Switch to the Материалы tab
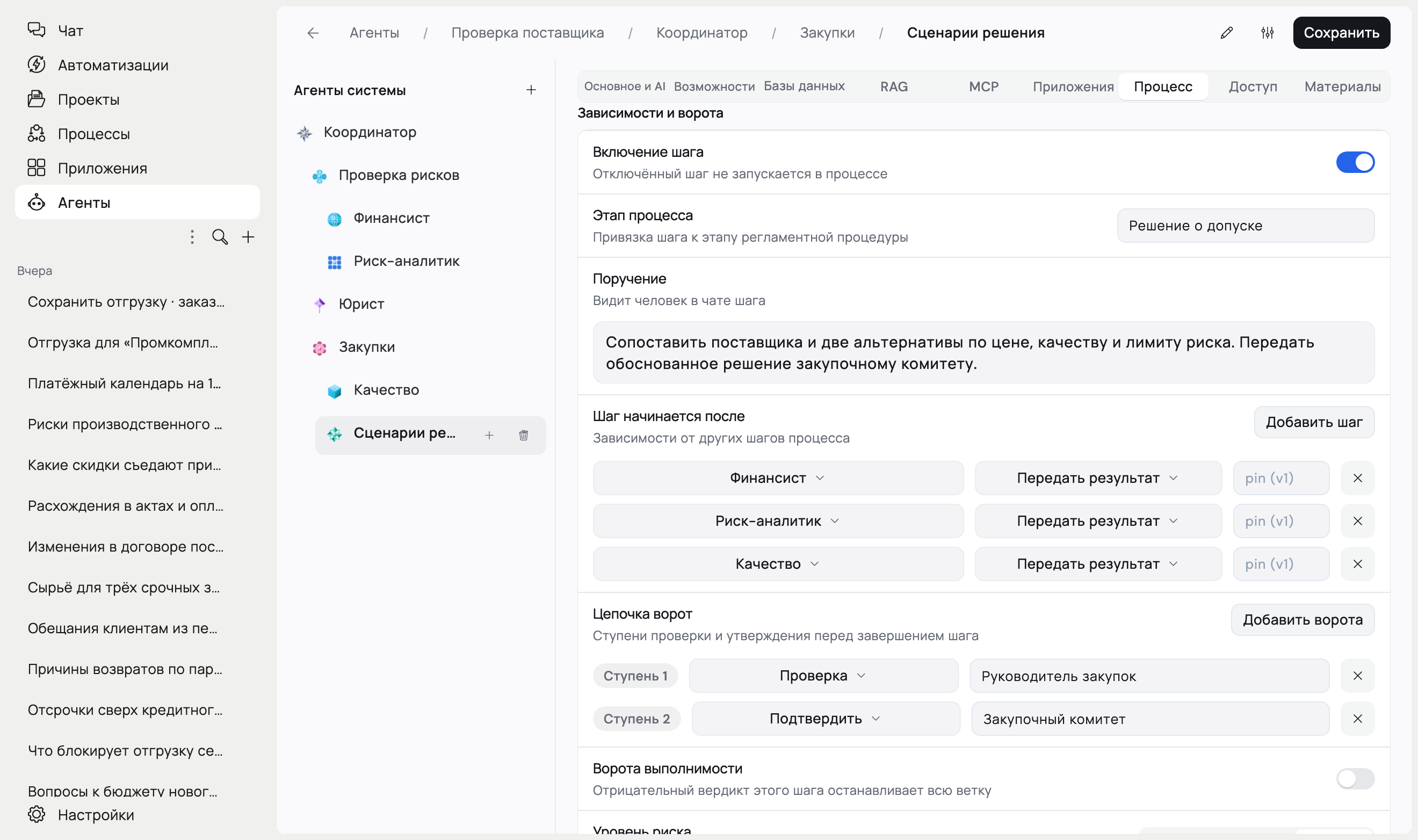 pyautogui.click(x=1342, y=86)
